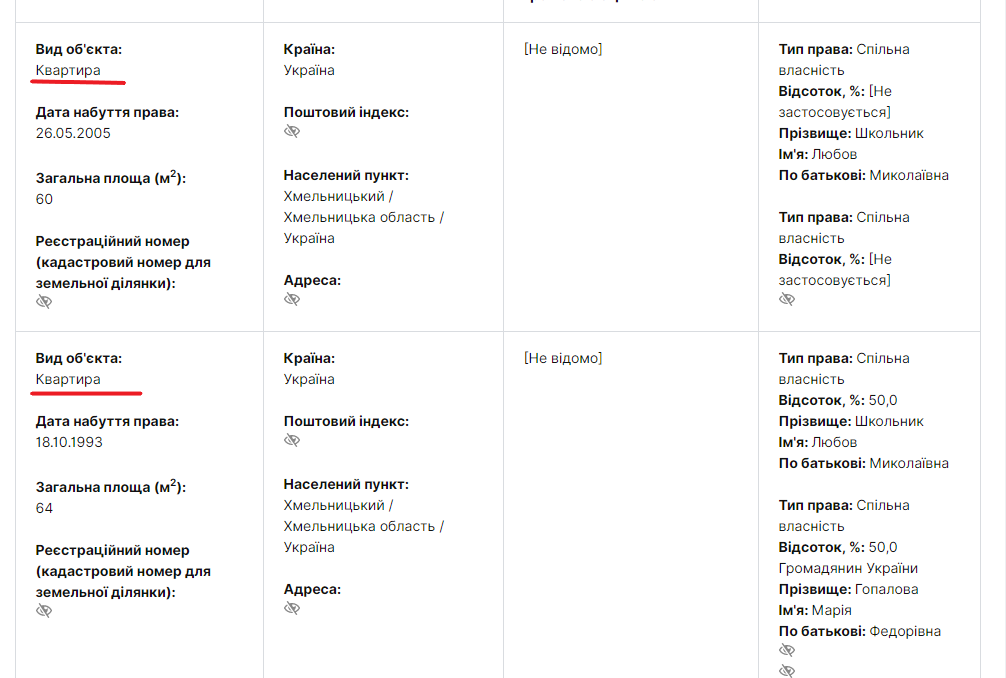Click the acquisition date 18.10.1993
Image resolution: width=1006 pixels, height=678 pixels.
[x=69, y=442]
